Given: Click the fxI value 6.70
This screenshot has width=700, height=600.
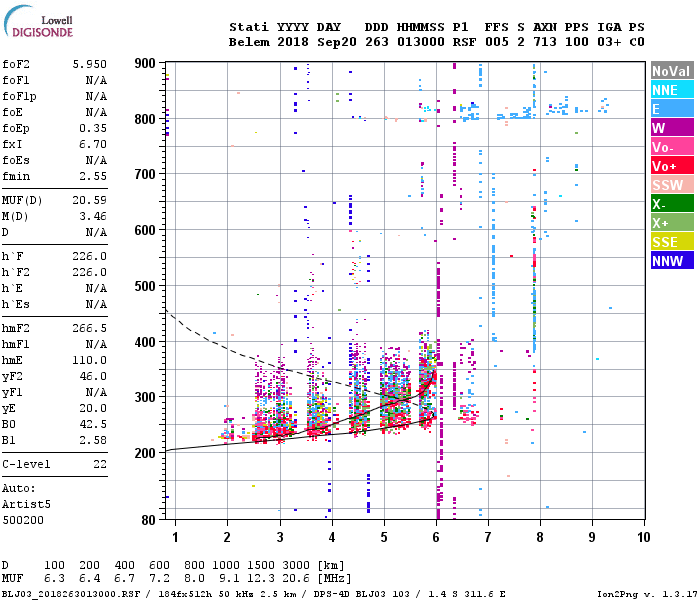Looking at the screenshot, I should (x=93, y=145).
